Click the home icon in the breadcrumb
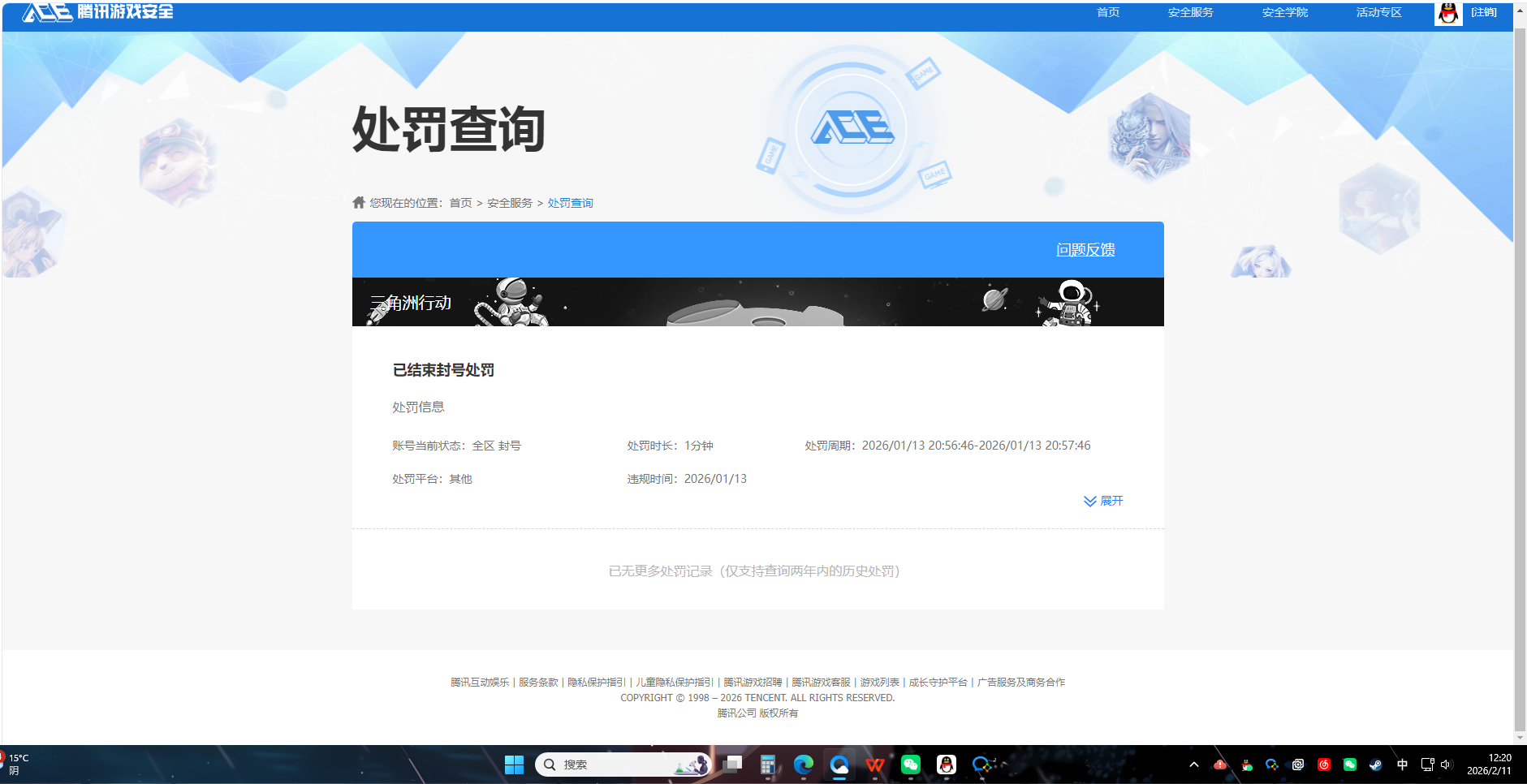The image size is (1527, 784). tap(358, 202)
